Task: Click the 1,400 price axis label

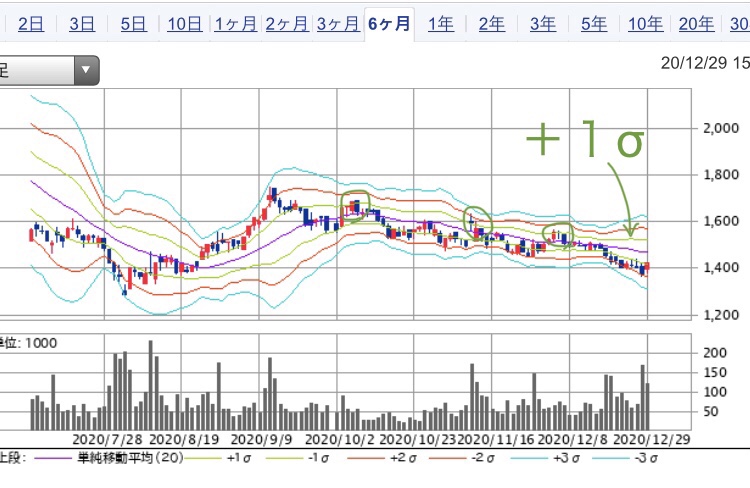Action: [720, 267]
